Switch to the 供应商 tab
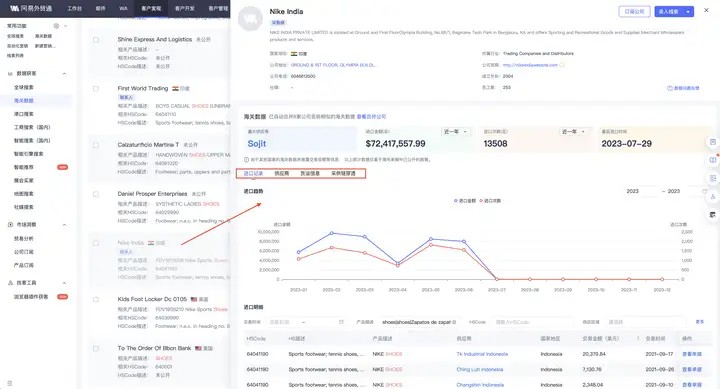This screenshot has width=720, height=389. 281,173
